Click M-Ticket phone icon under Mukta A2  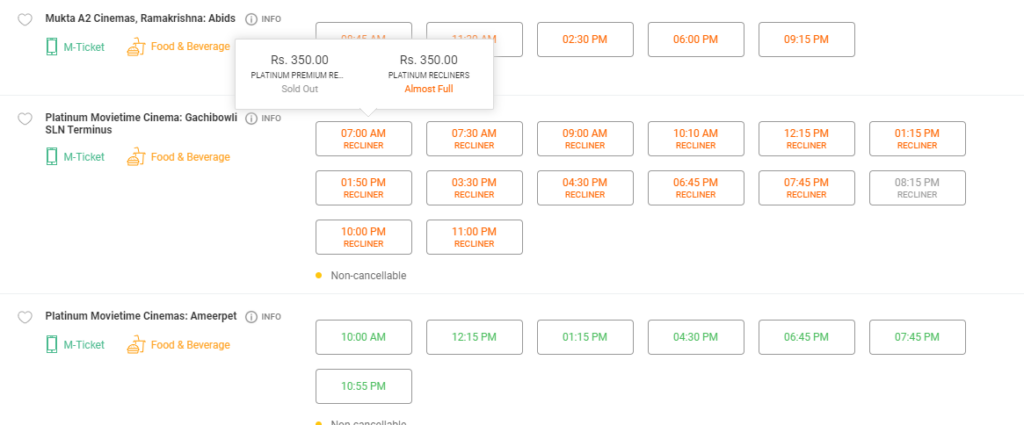[x=52, y=47]
